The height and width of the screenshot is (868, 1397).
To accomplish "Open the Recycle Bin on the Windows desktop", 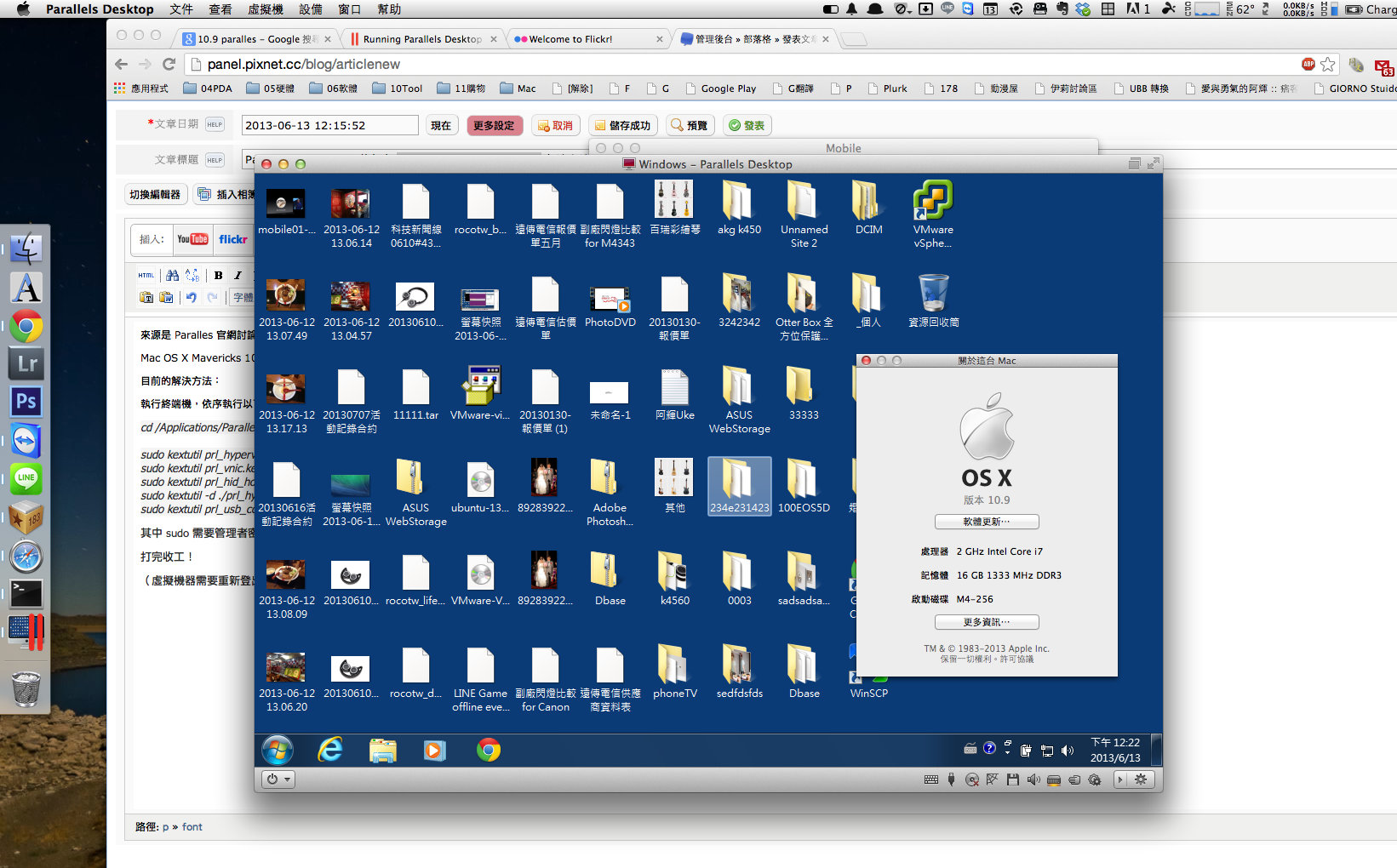I will pyautogui.click(x=933, y=300).
